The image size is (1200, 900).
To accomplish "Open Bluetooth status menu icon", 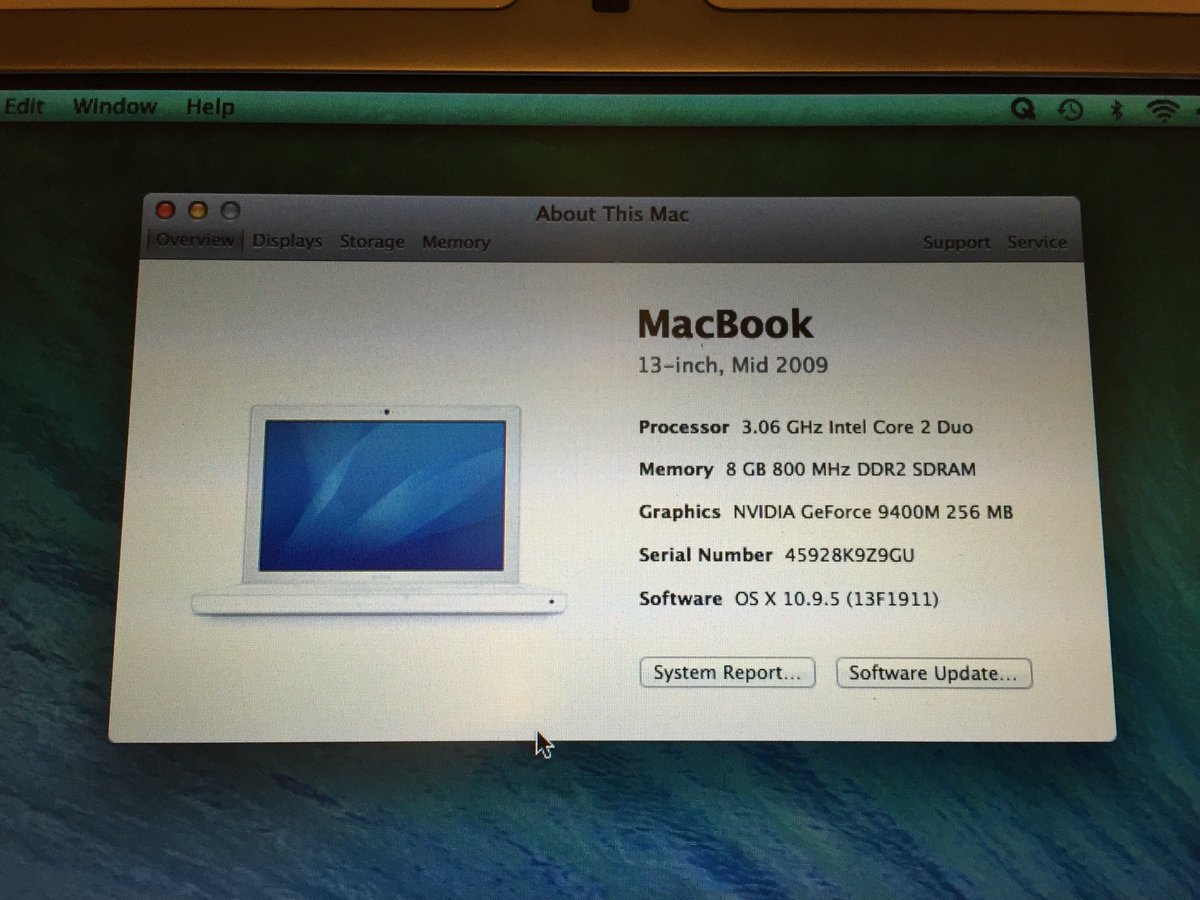I will pyautogui.click(x=1118, y=111).
